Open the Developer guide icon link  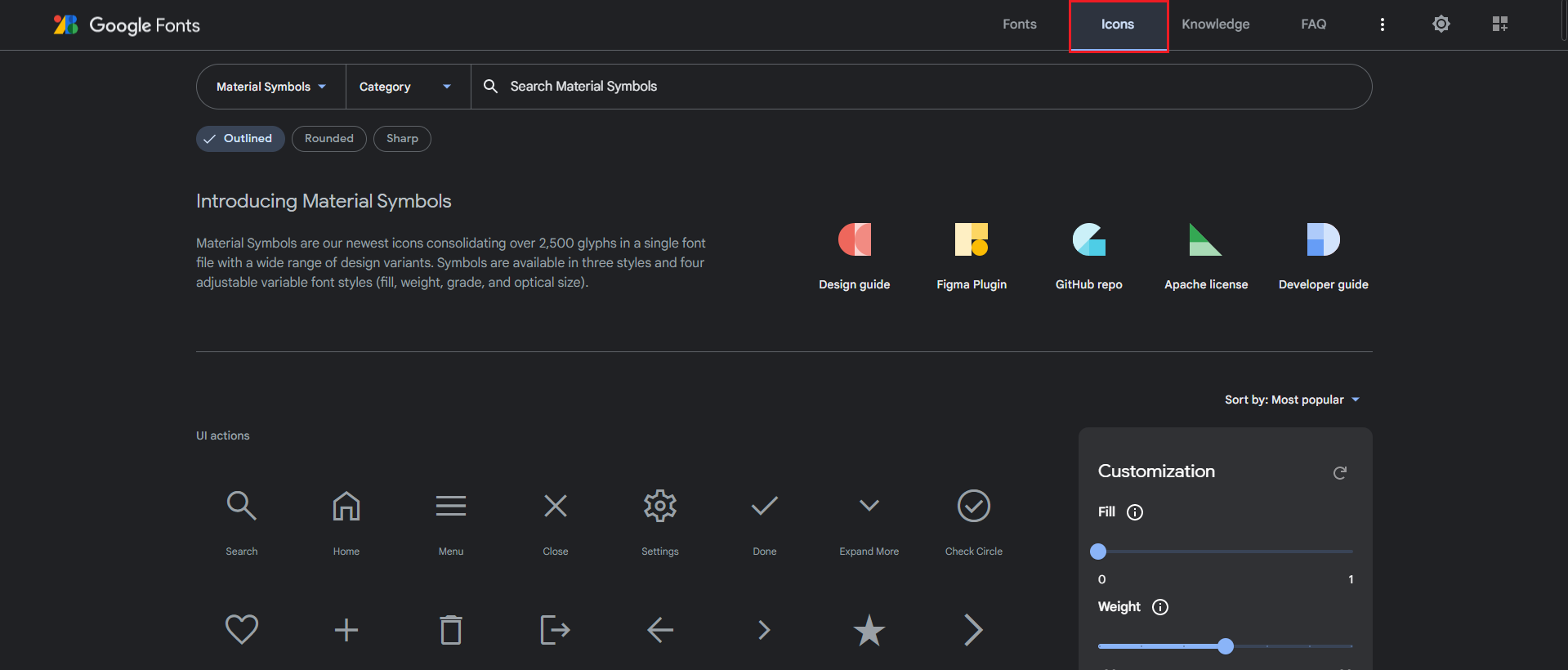click(1324, 239)
